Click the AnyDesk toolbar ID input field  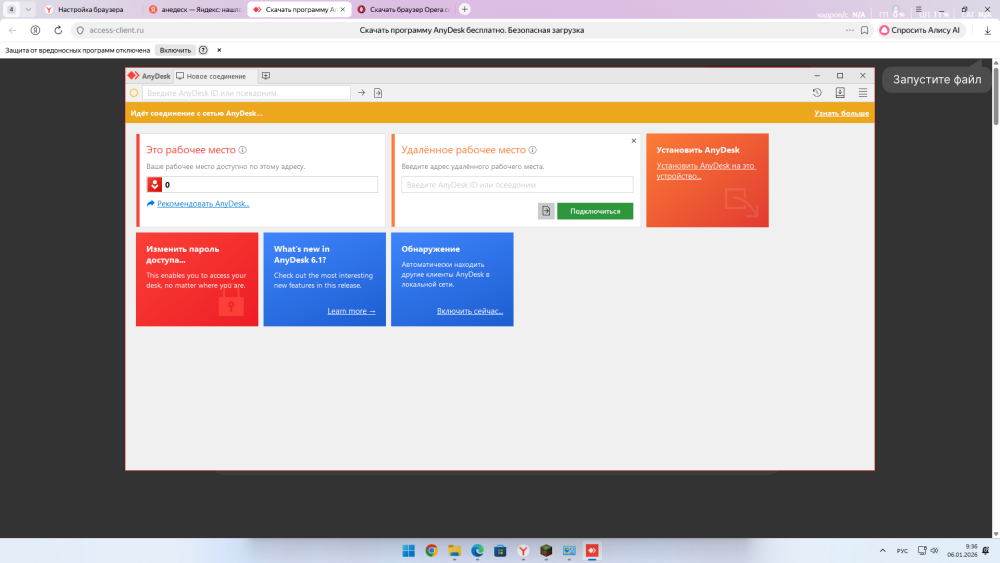tap(246, 93)
